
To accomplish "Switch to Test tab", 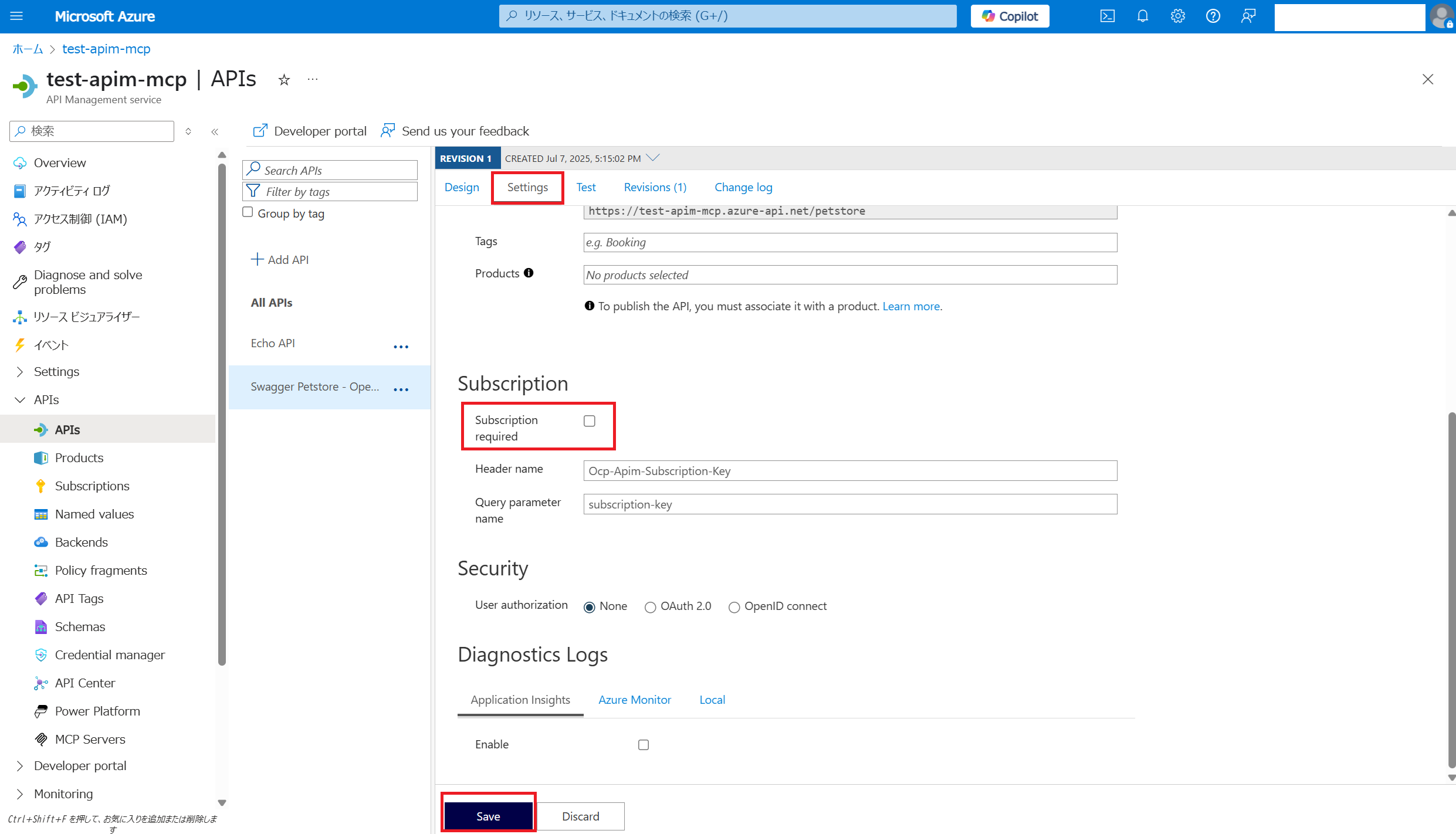I will click(585, 187).
